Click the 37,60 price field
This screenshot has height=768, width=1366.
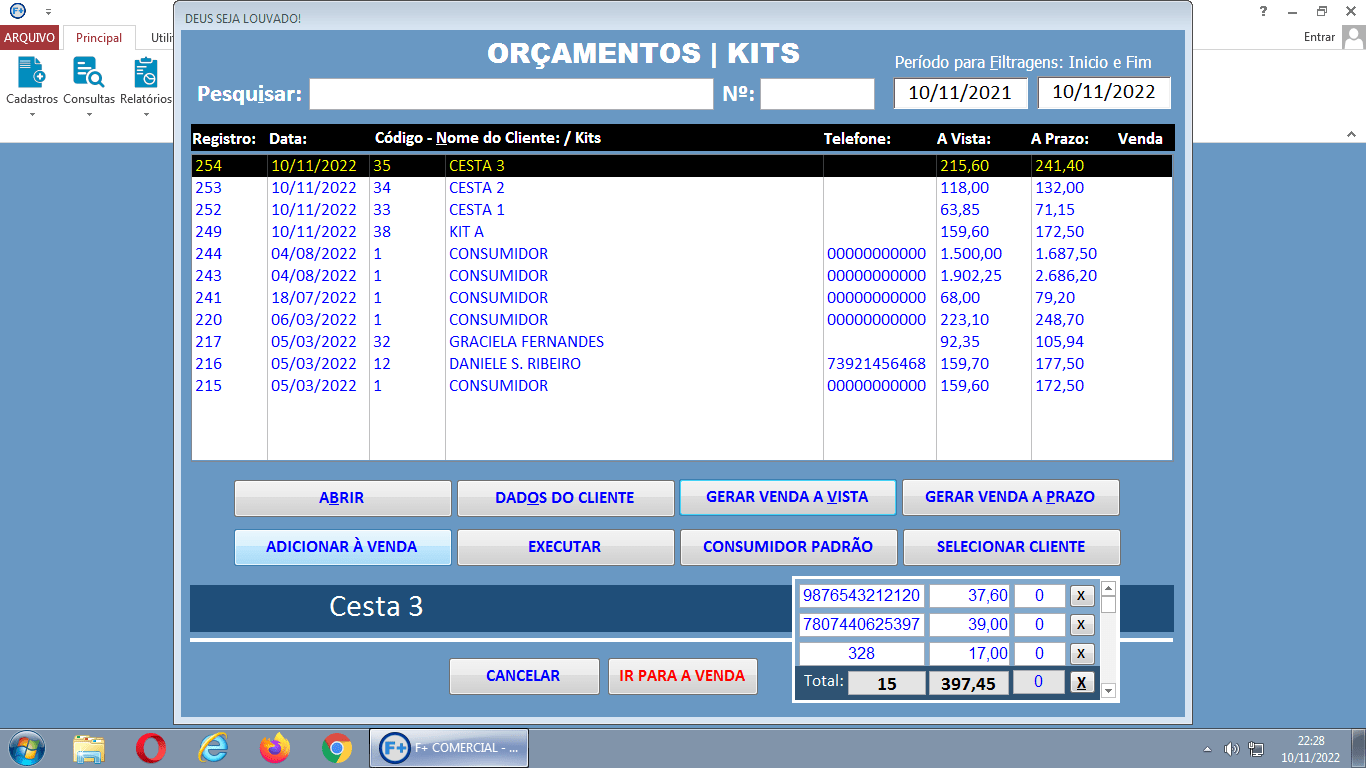[970, 596]
